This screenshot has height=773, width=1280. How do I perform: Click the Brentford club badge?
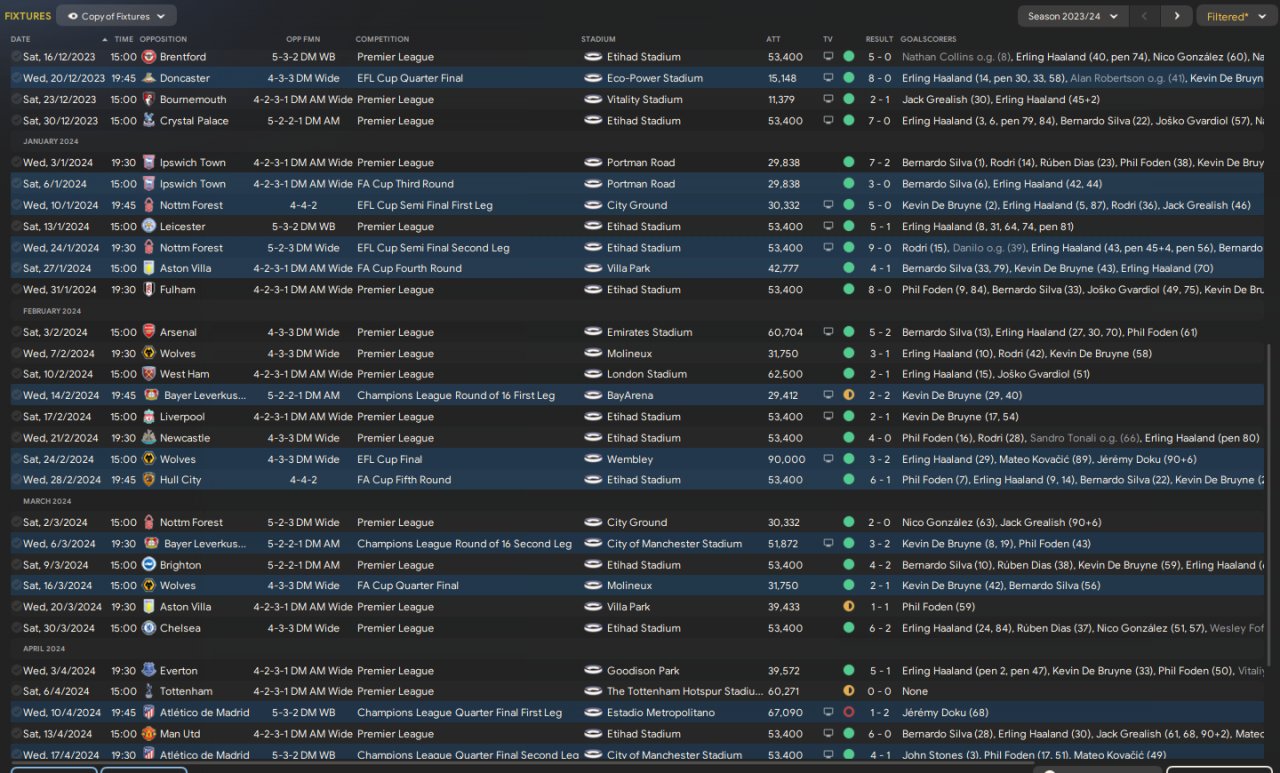click(149, 57)
